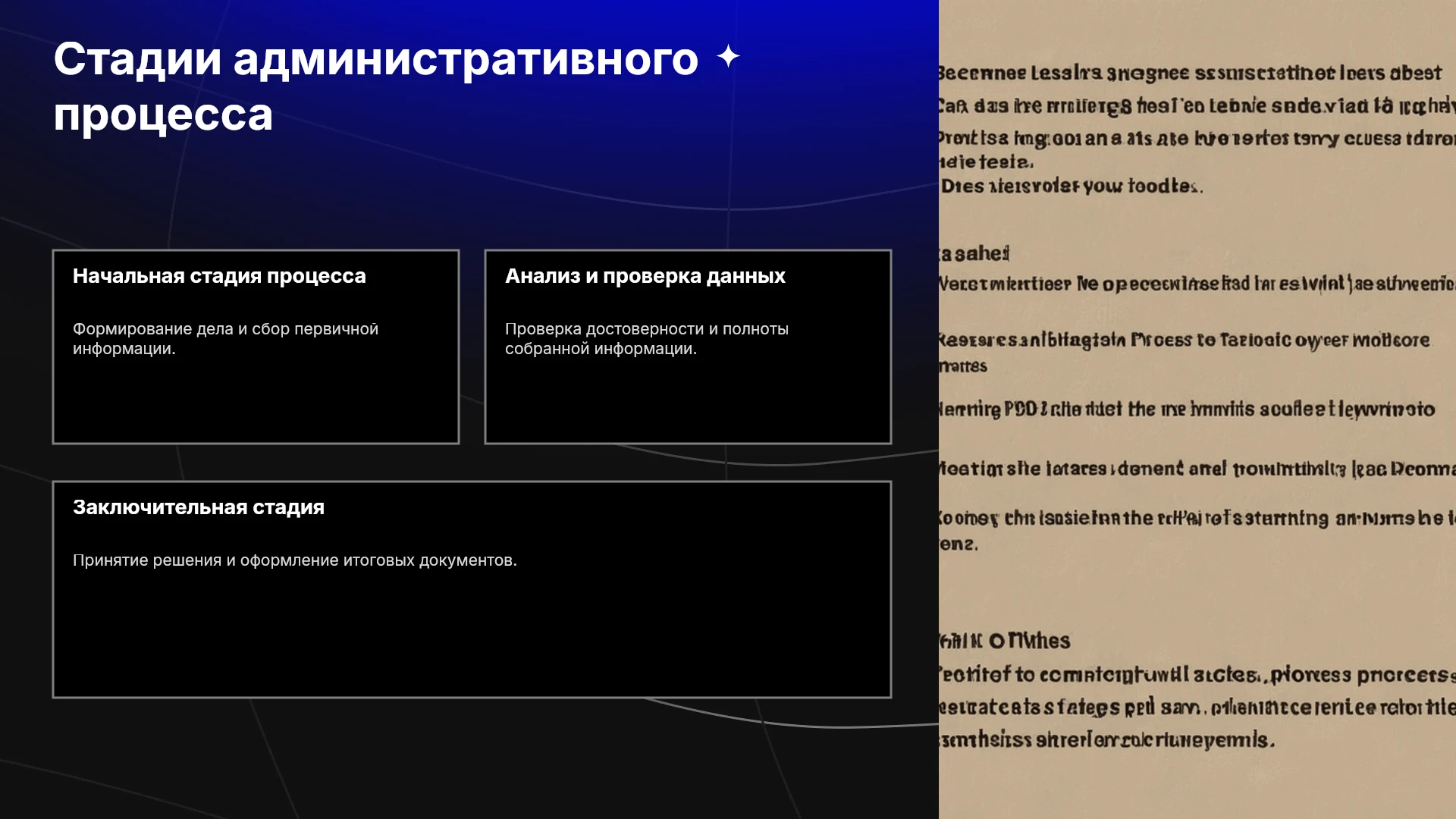The height and width of the screenshot is (819, 1456).
Task: Select the 'Принятие решения и оформление итоговых документов' text
Action: (x=295, y=560)
